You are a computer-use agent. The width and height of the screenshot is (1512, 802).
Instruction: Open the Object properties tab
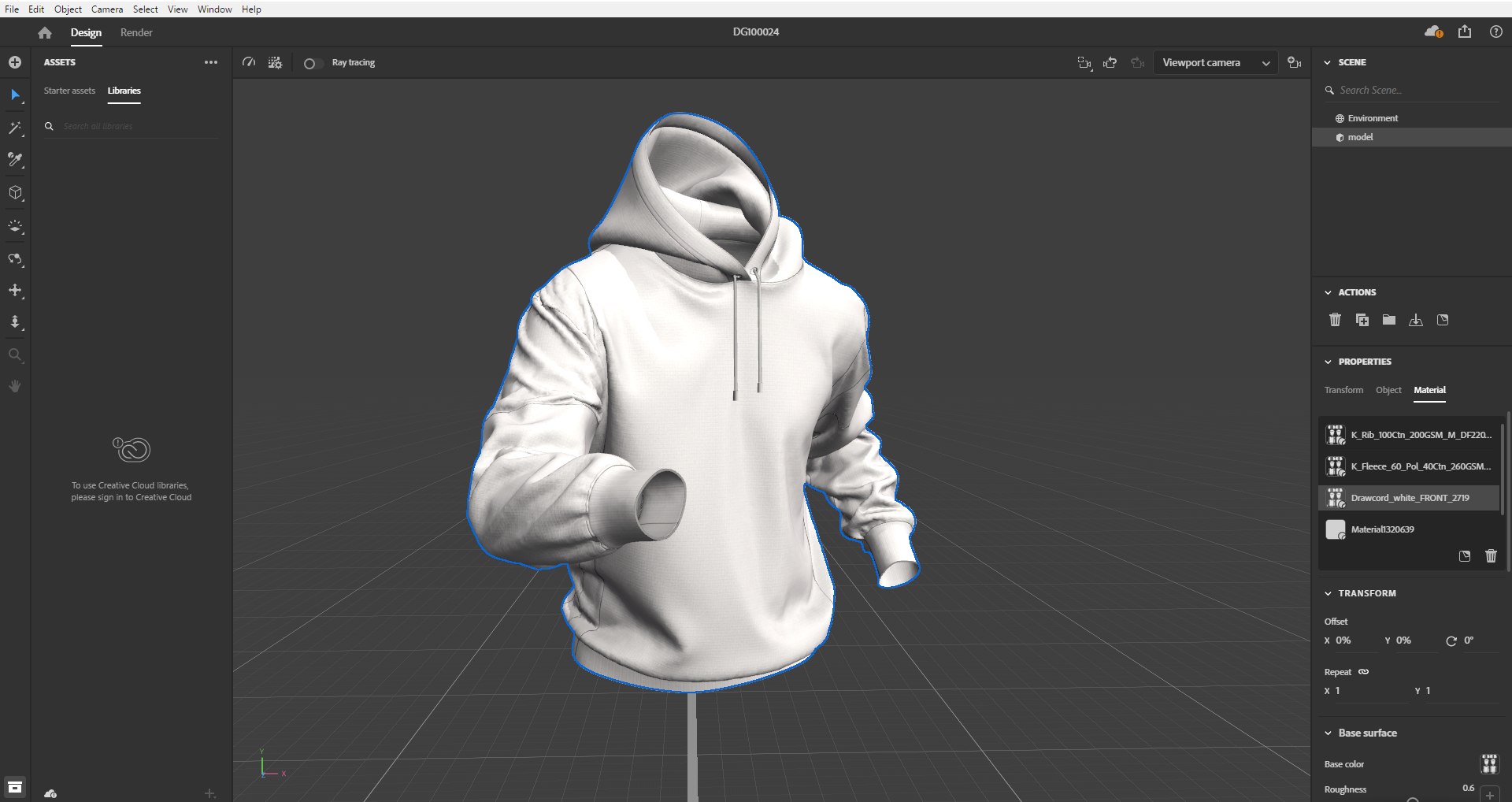coord(1388,390)
